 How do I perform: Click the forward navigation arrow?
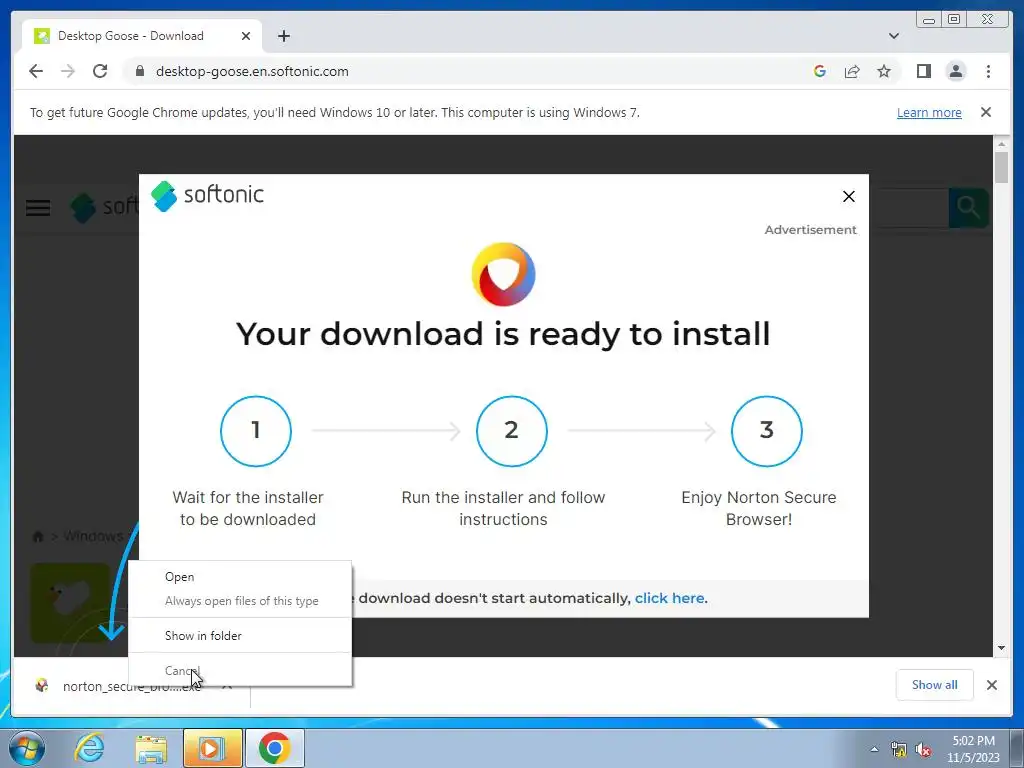(x=68, y=71)
